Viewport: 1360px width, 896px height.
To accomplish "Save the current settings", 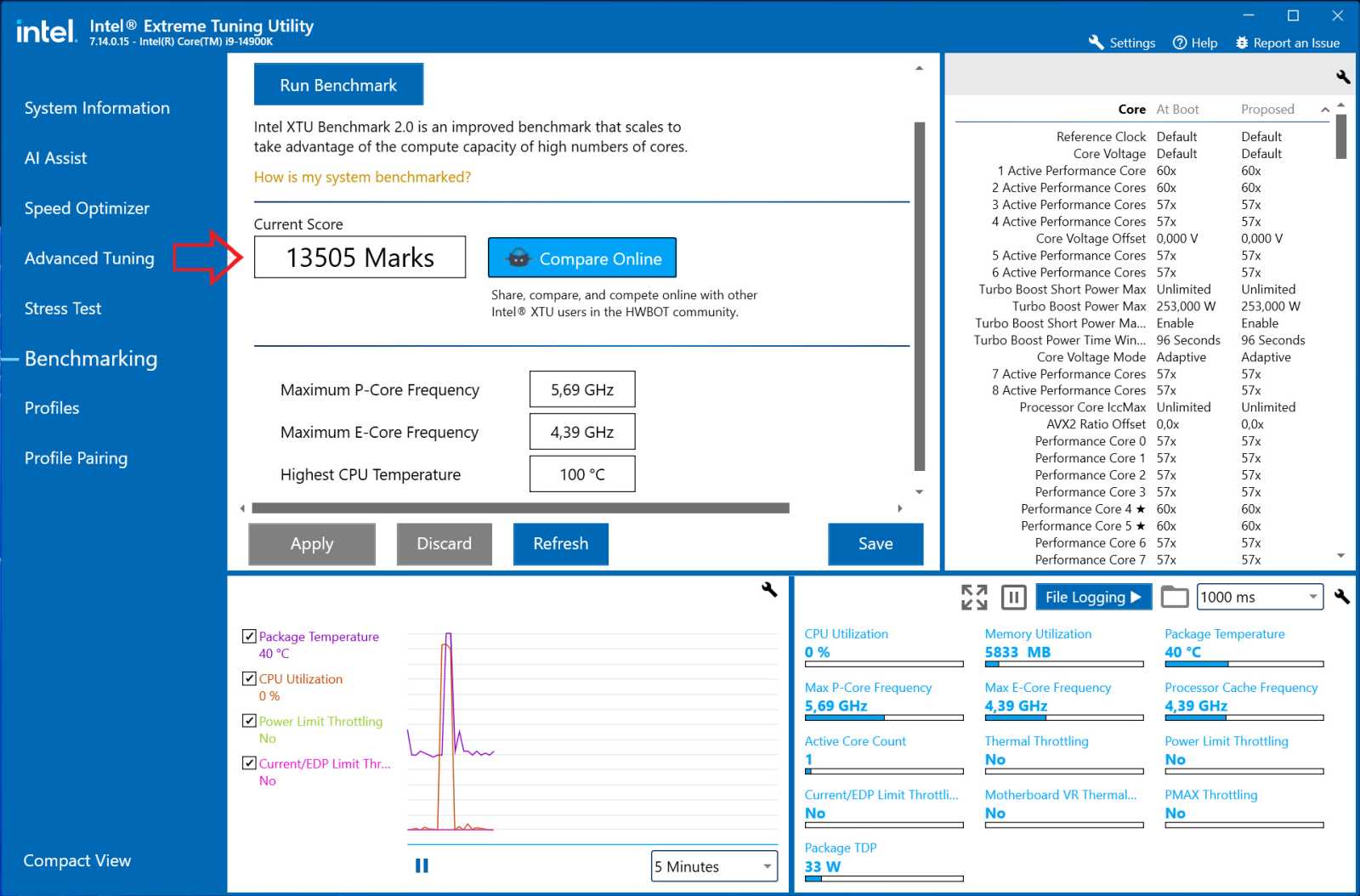I will [x=875, y=544].
